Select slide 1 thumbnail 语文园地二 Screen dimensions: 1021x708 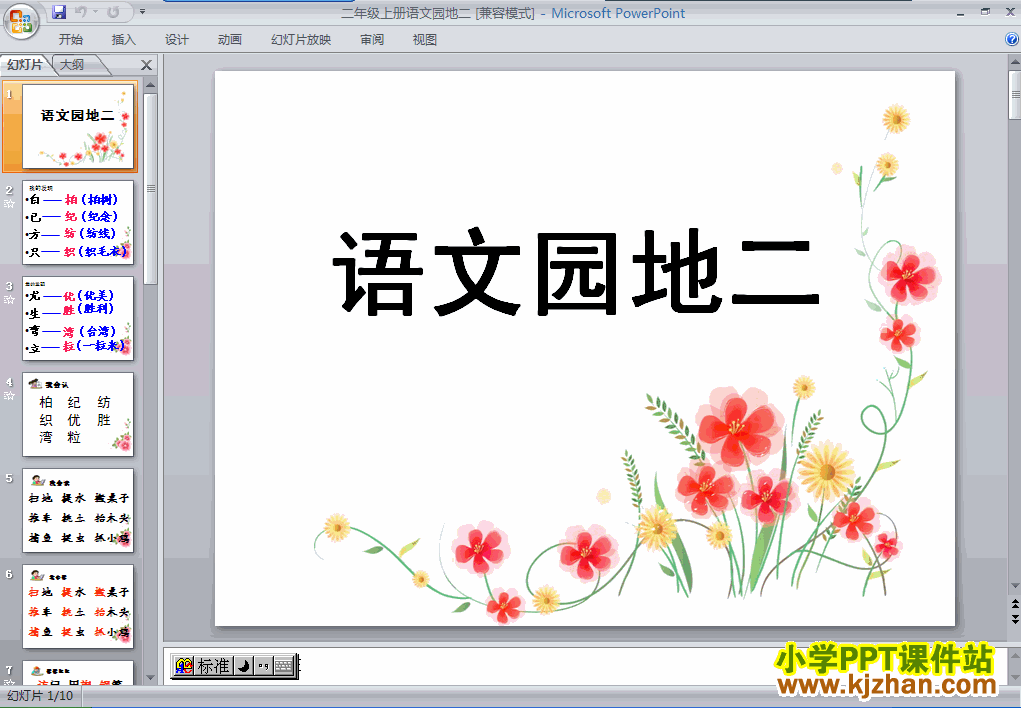point(78,126)
